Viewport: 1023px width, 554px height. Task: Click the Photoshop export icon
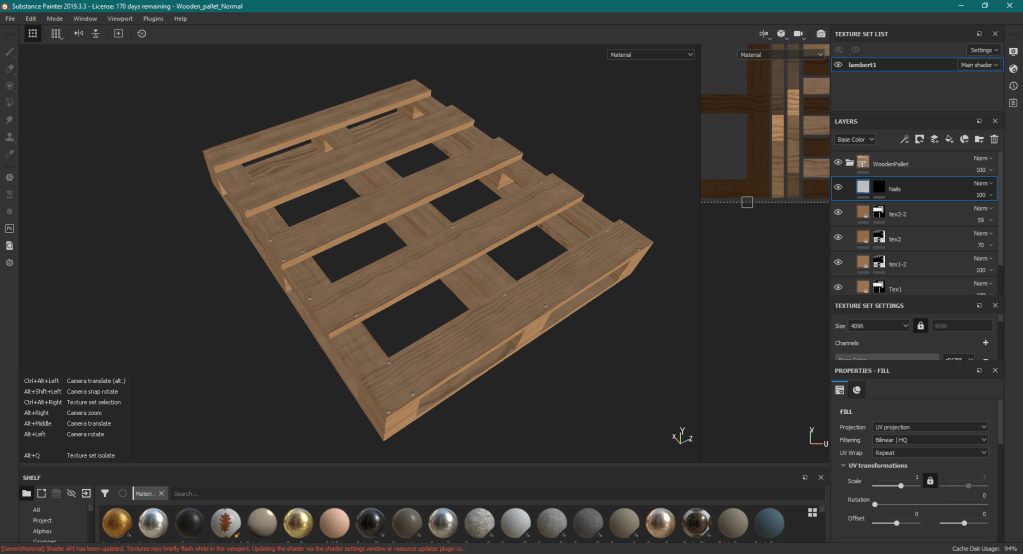(10, 228)
